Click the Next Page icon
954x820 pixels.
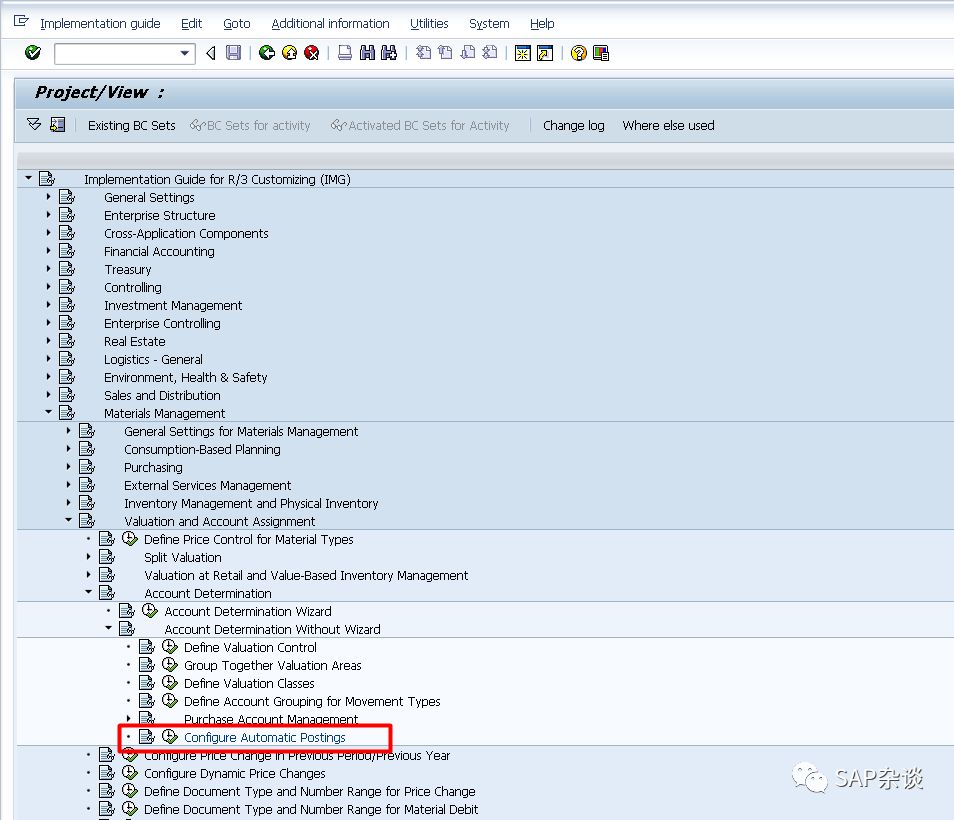(468, 53)
